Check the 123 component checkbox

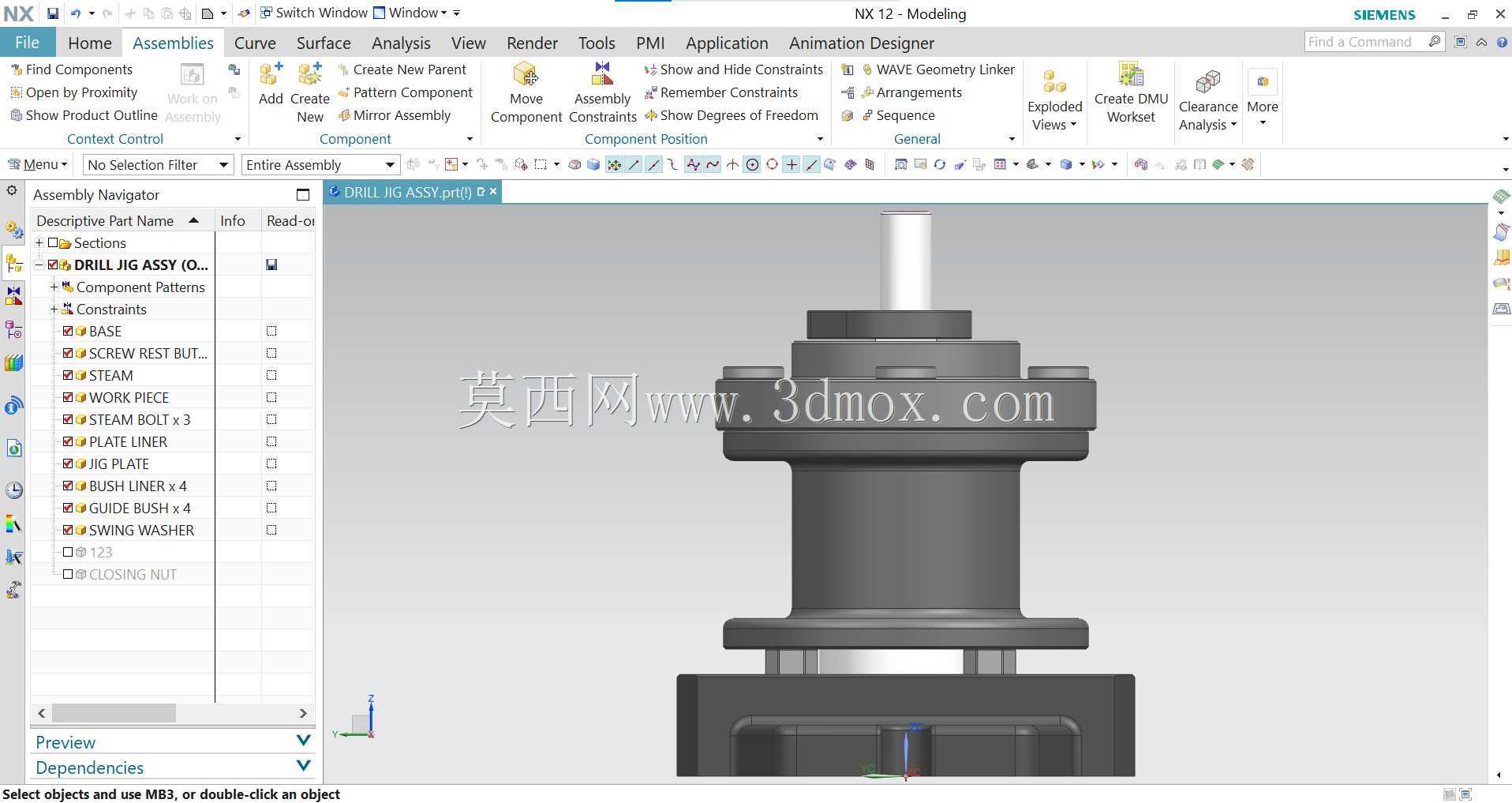click(x=68, y=552)
